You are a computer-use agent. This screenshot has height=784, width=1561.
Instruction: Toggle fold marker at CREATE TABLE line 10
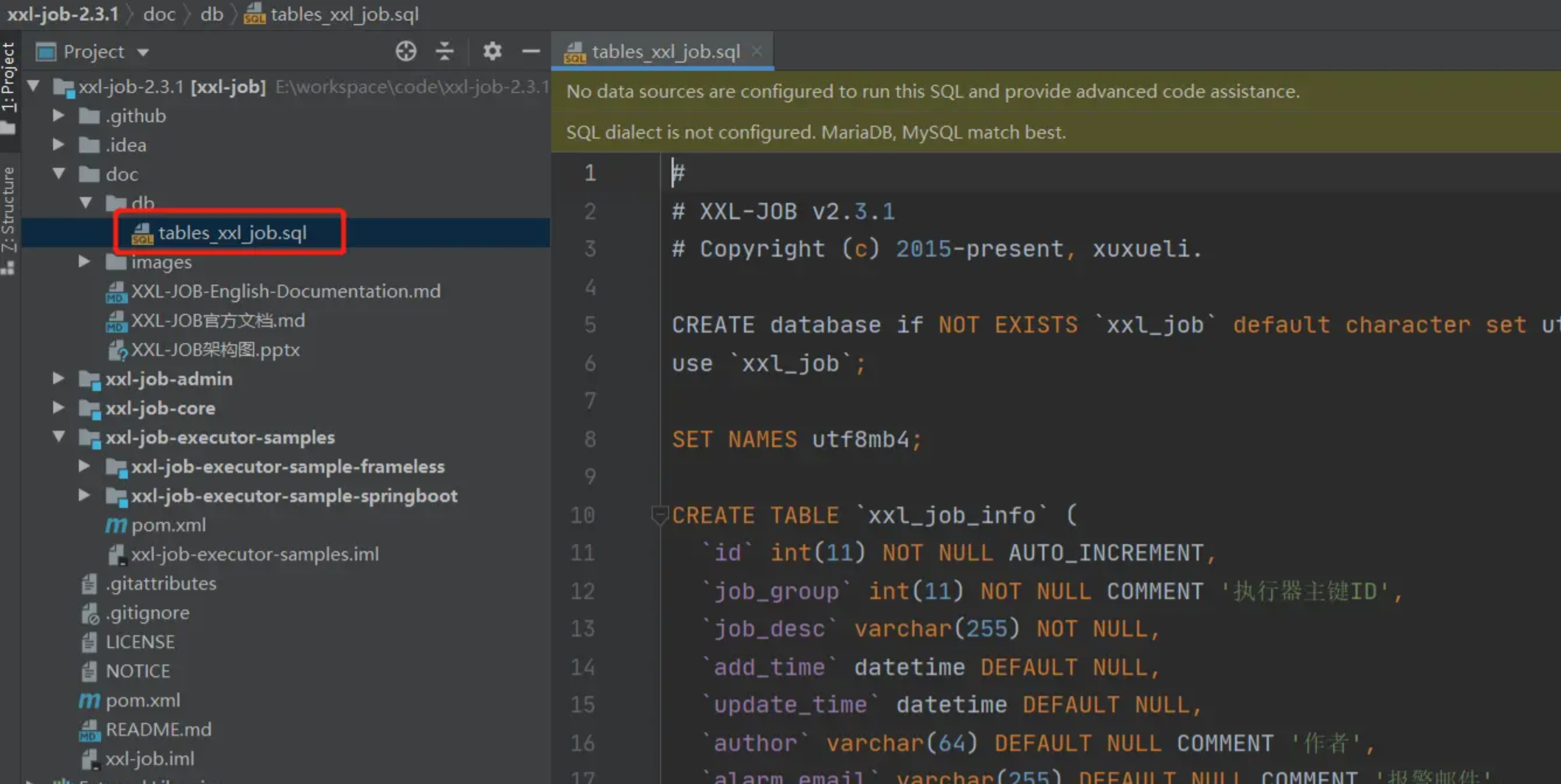point(659,515)
